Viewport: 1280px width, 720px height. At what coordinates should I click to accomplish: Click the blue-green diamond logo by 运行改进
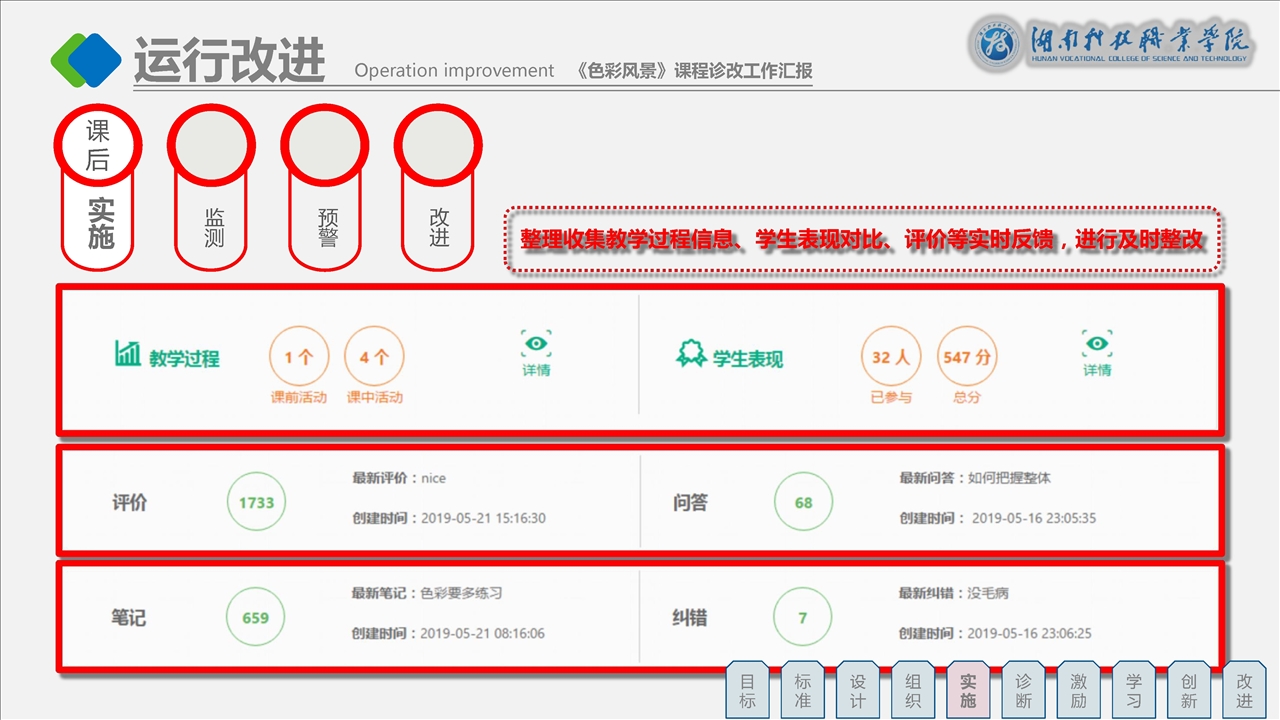click(86, 60)
